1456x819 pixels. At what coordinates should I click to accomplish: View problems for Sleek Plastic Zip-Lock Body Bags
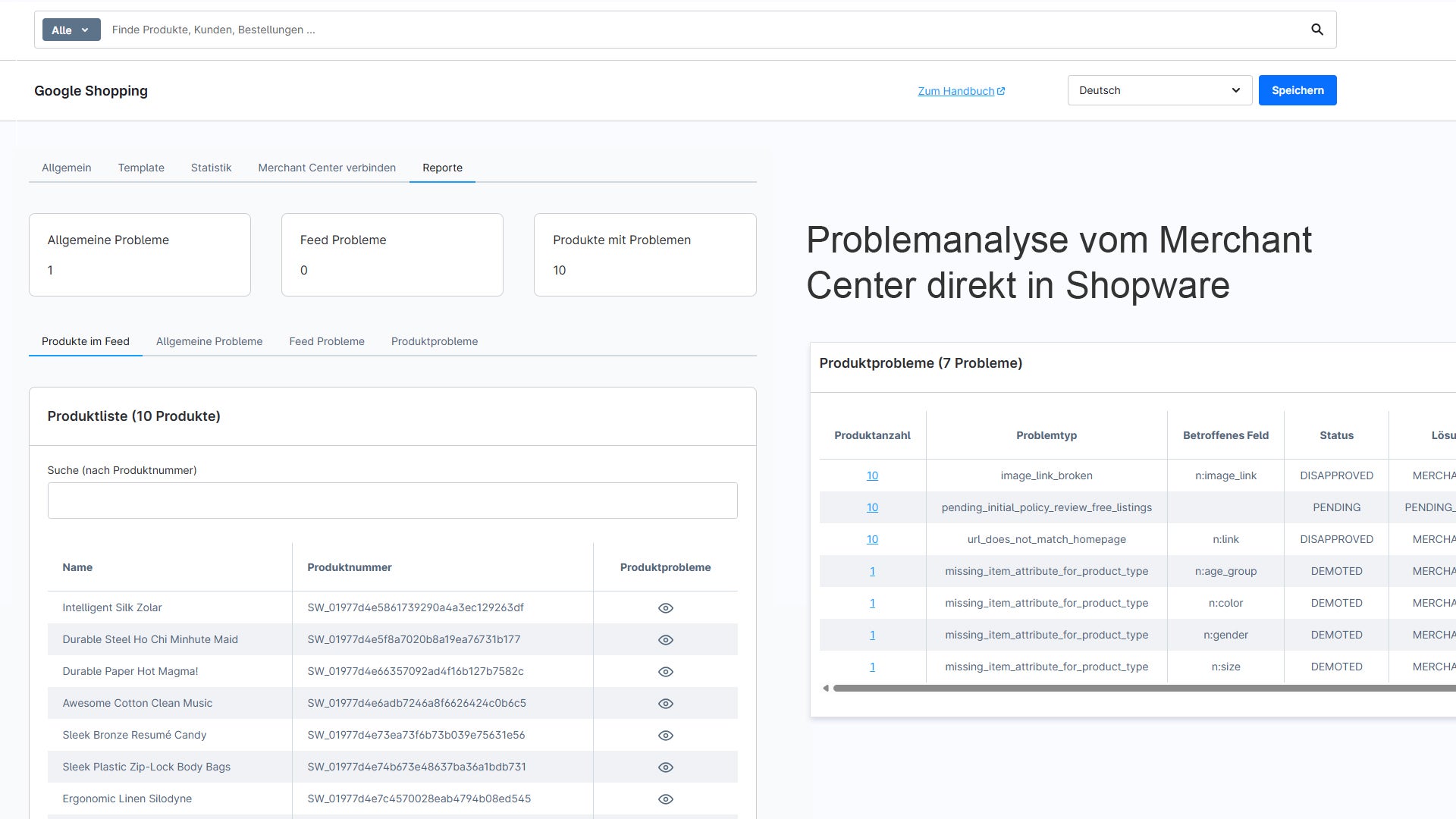(x=666, y=767)
